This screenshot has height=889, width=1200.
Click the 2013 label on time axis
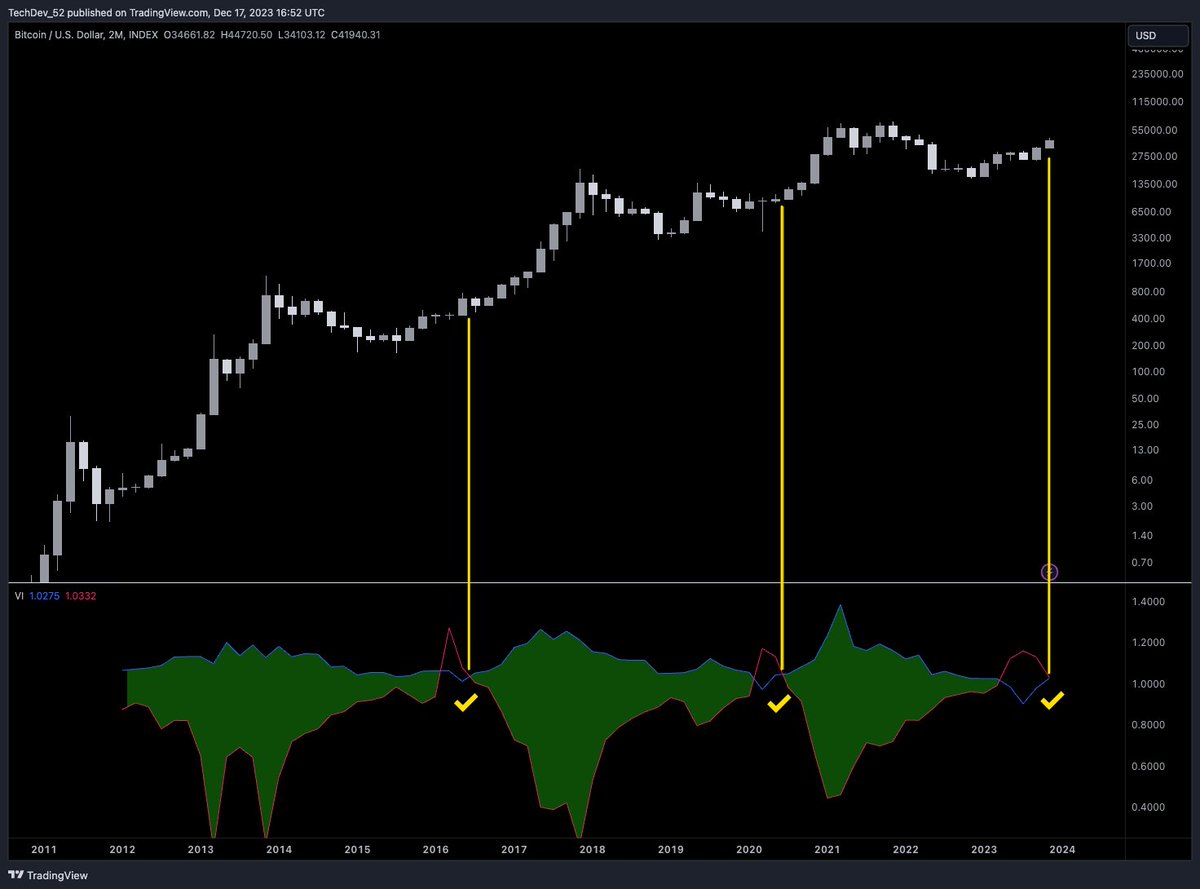pyautogui.click(x=200, y=849)
